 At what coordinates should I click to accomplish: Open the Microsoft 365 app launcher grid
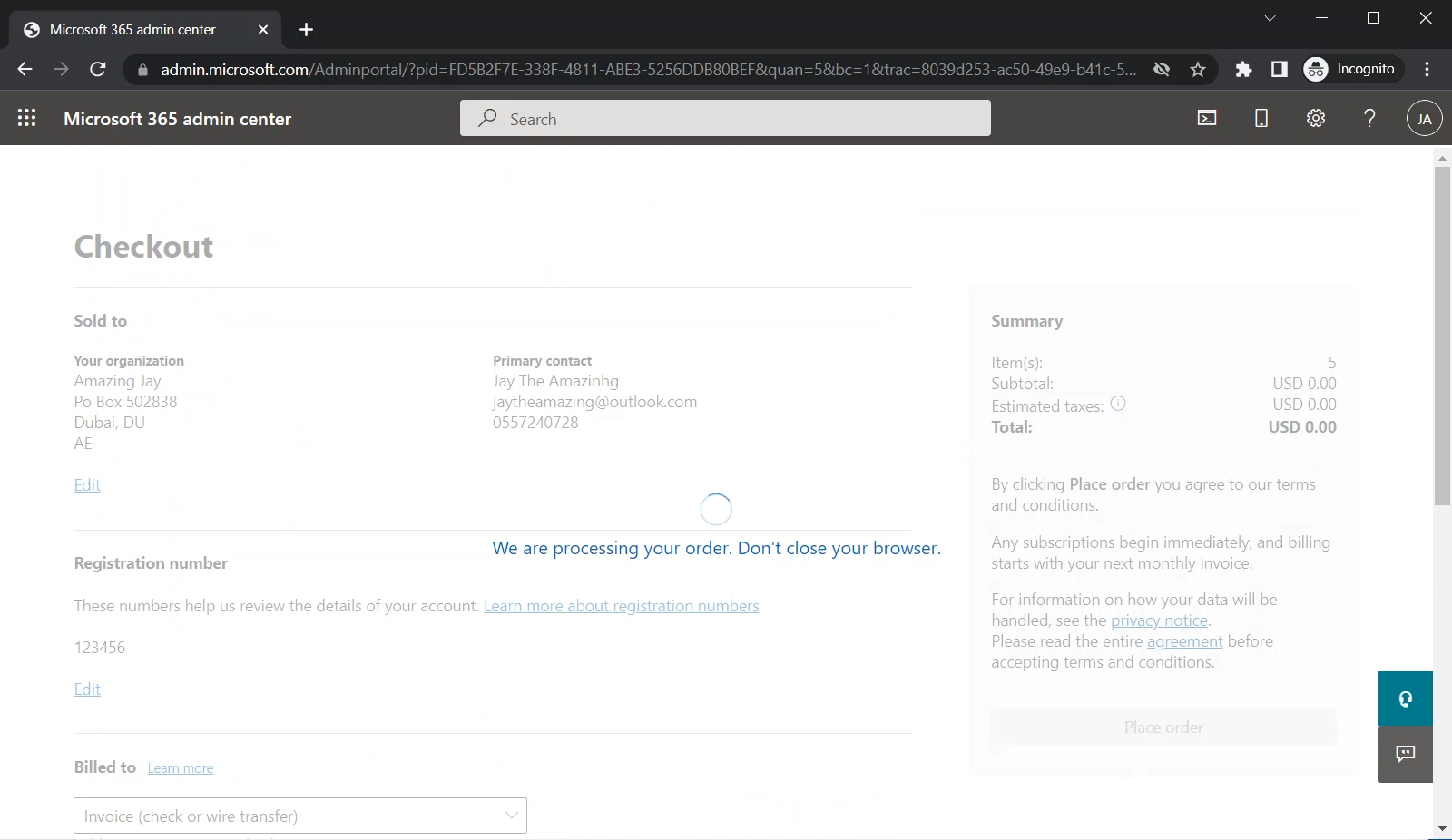[26, 118]
